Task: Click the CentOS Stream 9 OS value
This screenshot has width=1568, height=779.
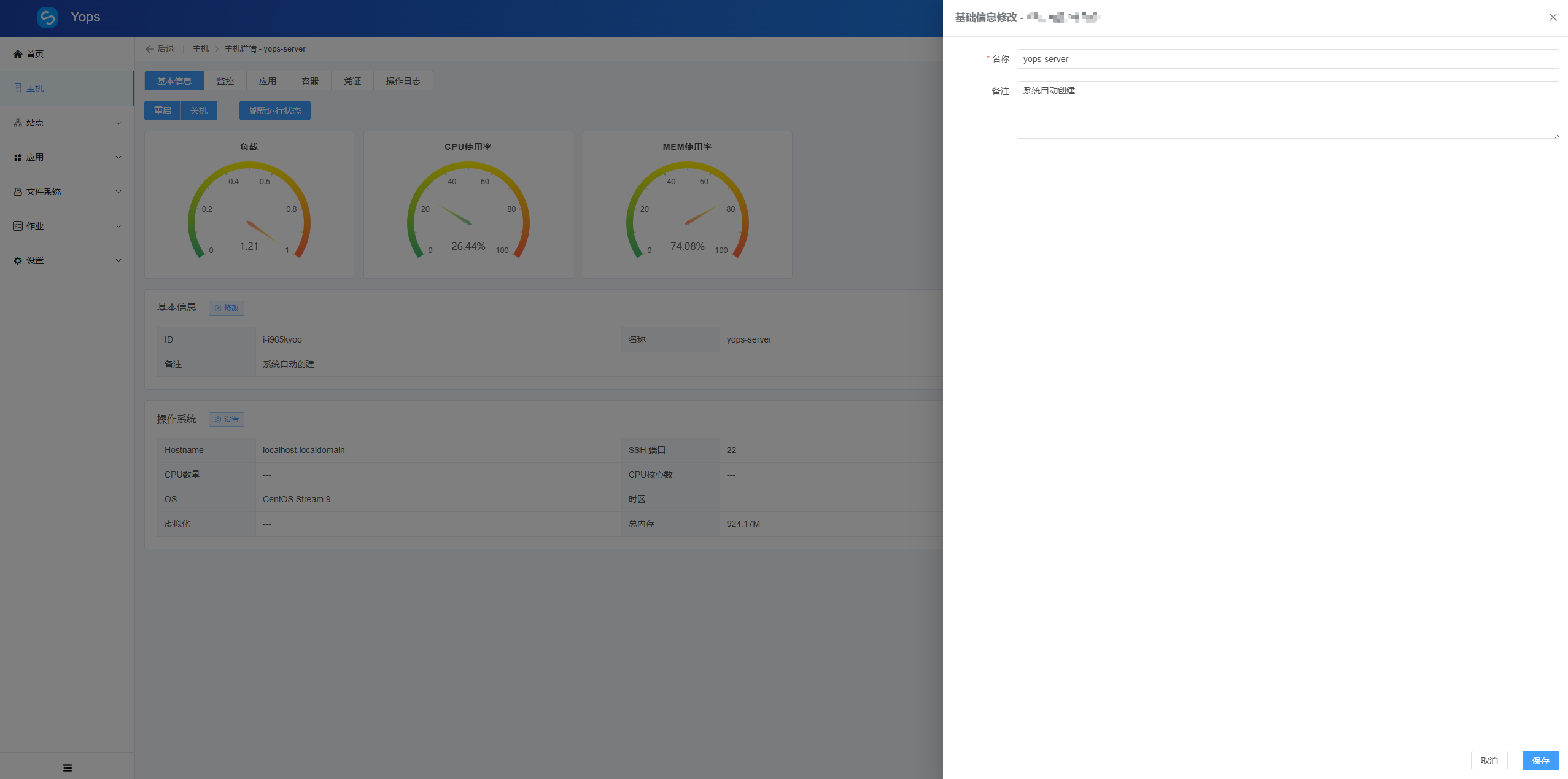Action: tap(297, 499)
